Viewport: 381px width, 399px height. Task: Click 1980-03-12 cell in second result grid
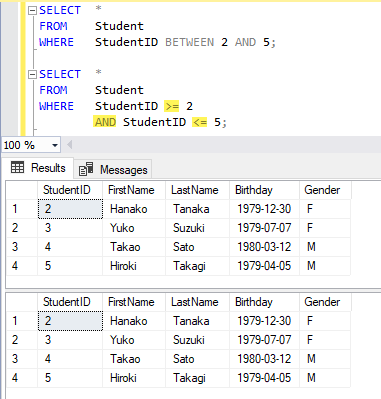(265, 359)
